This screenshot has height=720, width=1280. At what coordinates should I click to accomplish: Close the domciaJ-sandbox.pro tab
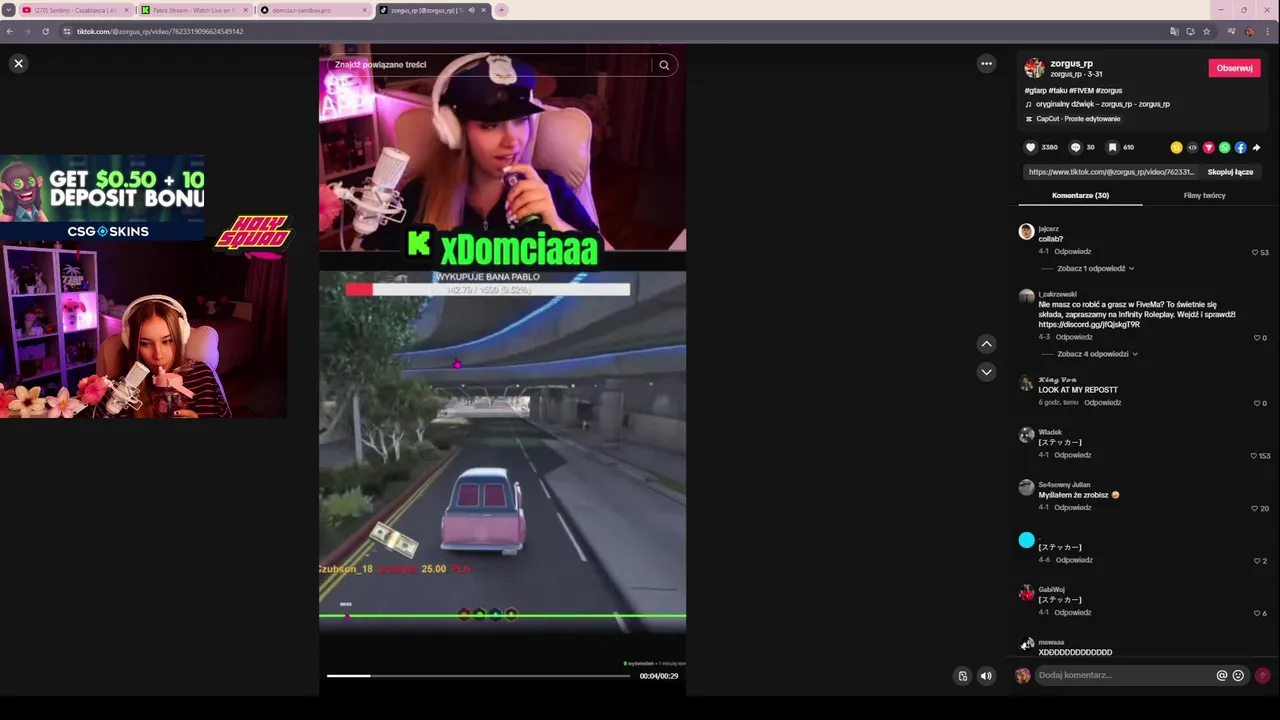pos(364,10)
